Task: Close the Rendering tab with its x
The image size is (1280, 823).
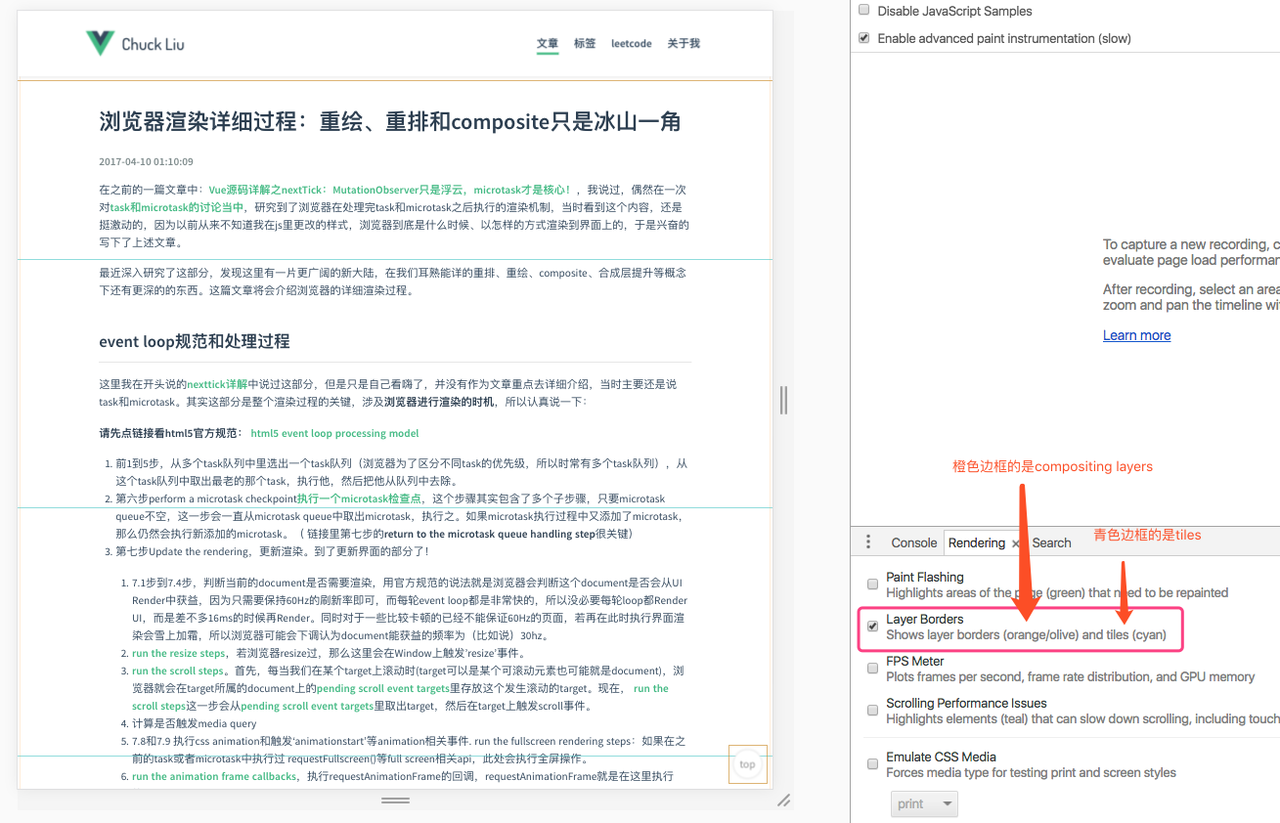Action: coord(1016,543)
